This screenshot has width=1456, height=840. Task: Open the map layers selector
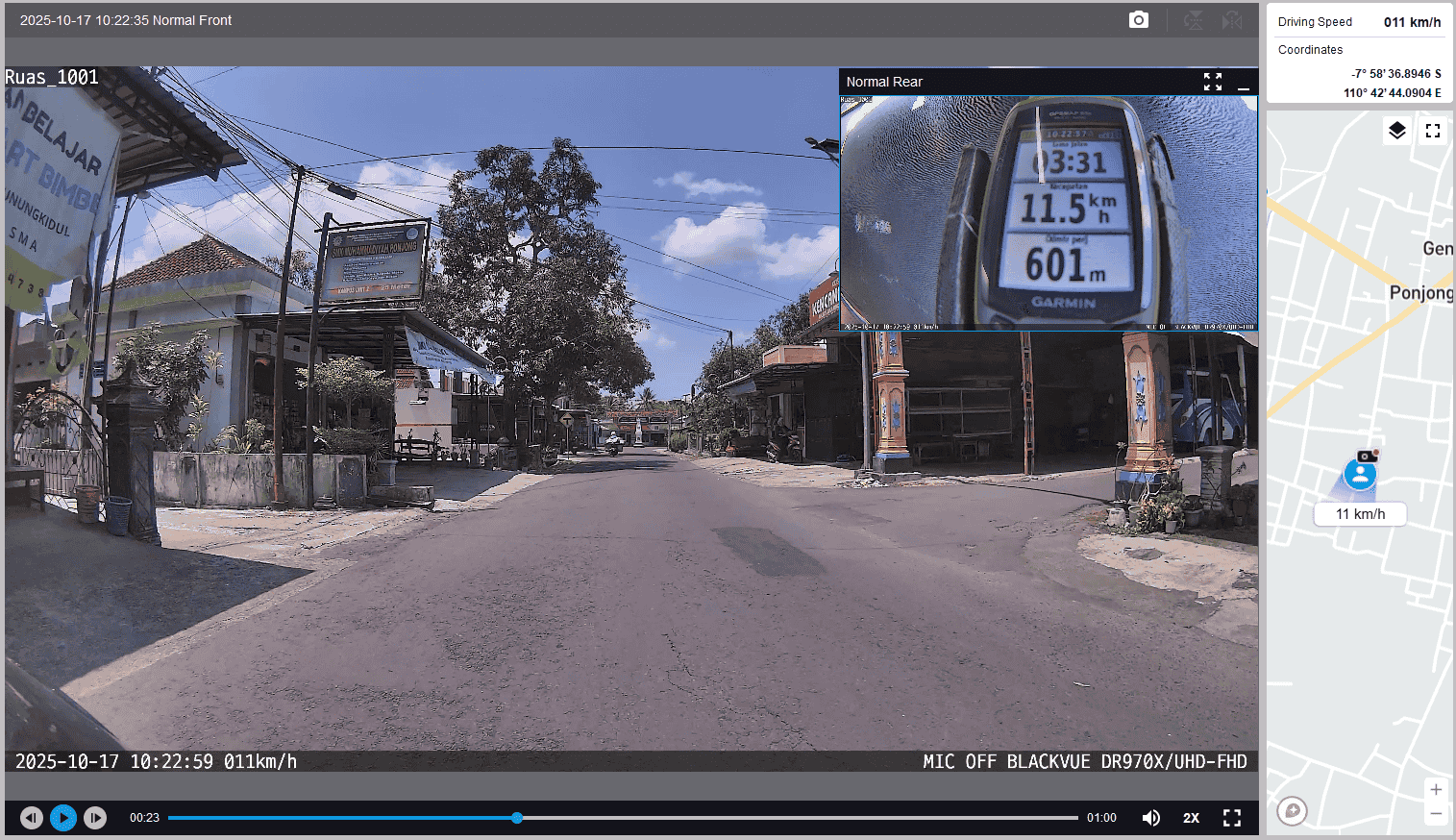point(1397,131)
